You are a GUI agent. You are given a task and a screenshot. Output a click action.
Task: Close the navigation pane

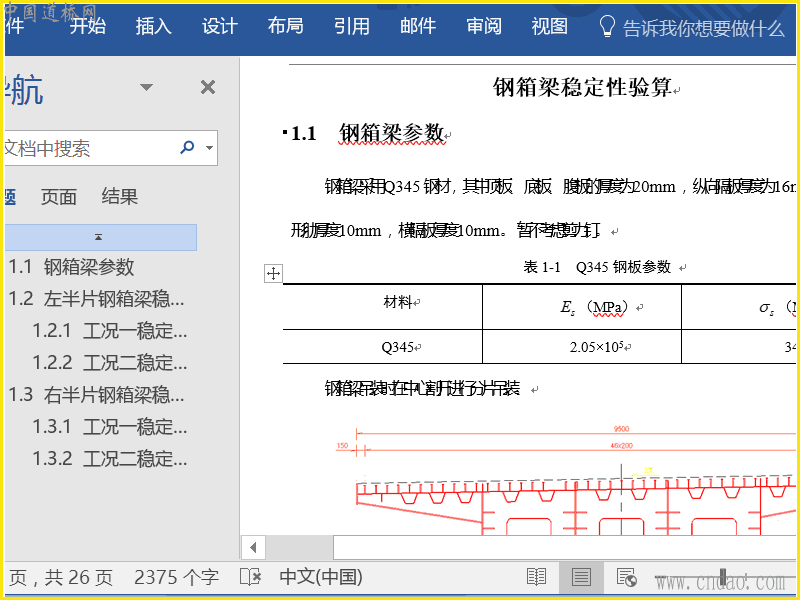208,87
